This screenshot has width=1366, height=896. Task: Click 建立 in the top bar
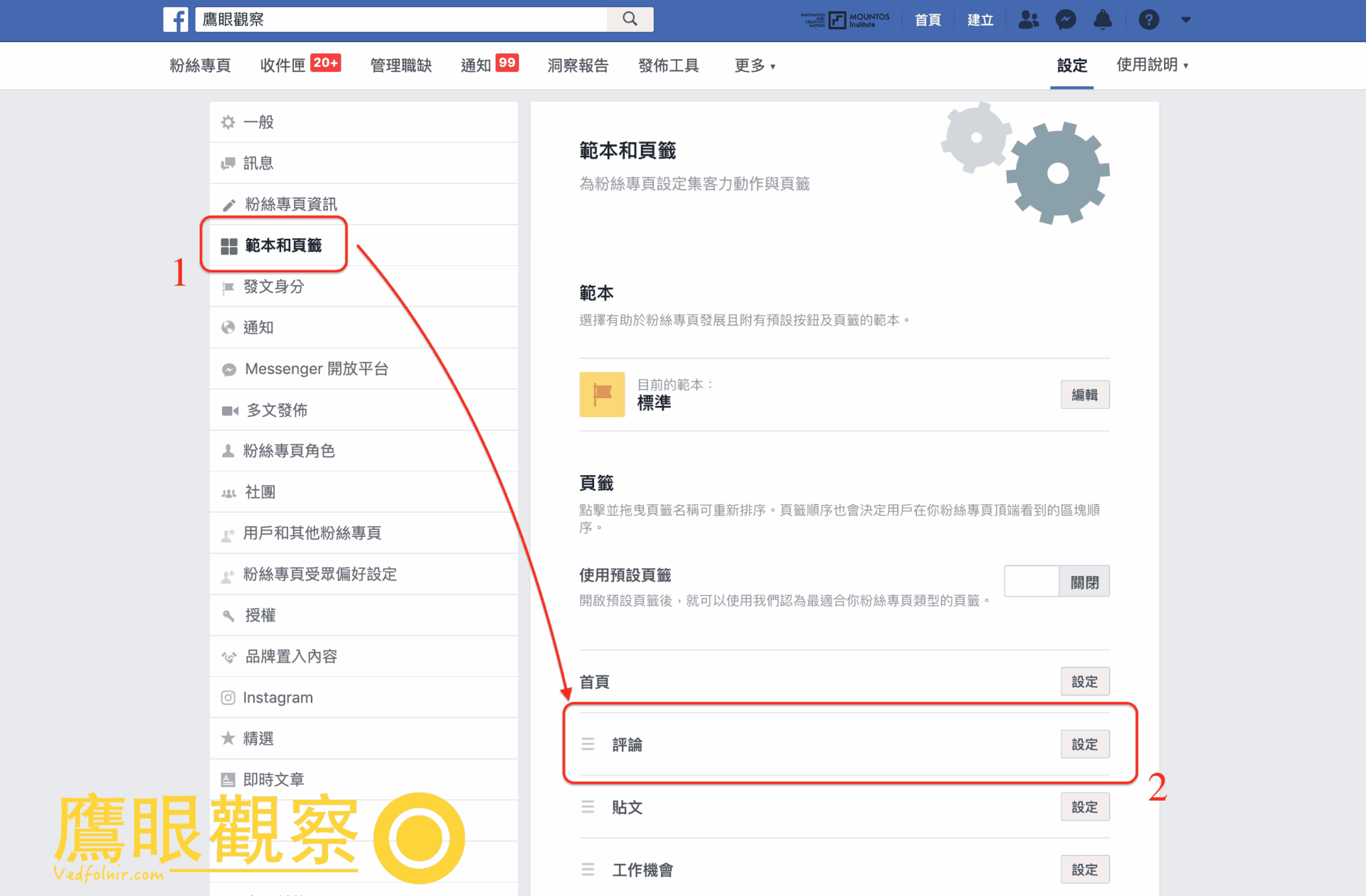tap(980, 20)
